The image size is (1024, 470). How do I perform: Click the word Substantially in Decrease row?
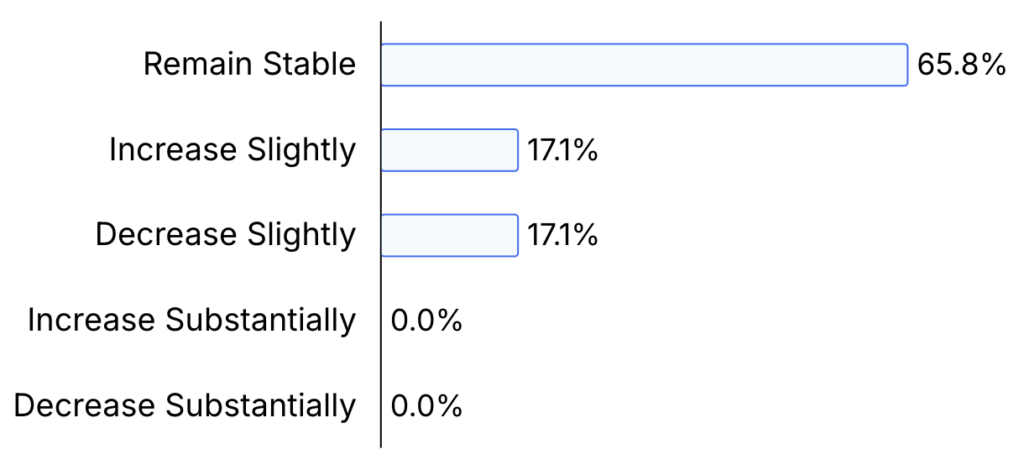(x=261, y=405)
